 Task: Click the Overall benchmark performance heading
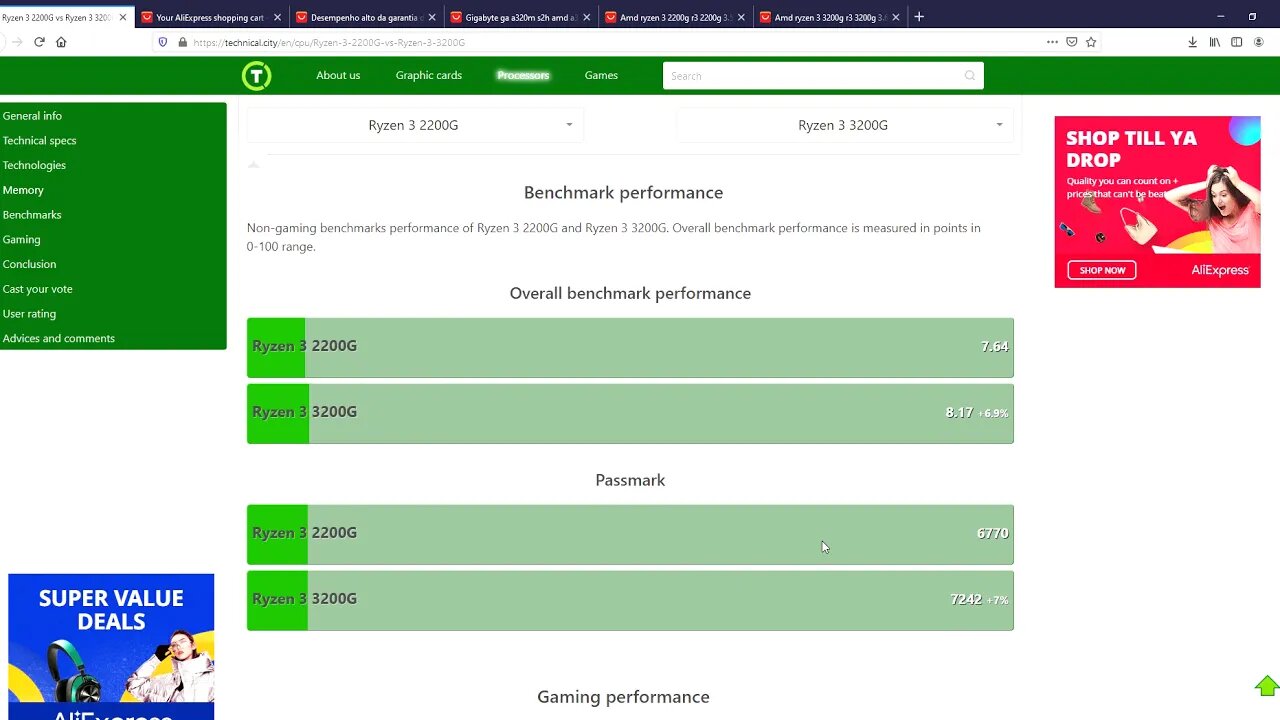click(x=630, y=294)
